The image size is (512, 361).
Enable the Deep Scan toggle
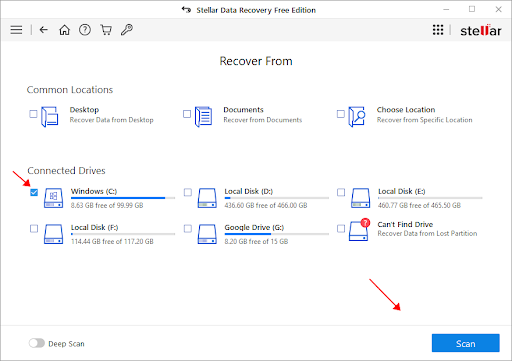click(x=36, y=343)
